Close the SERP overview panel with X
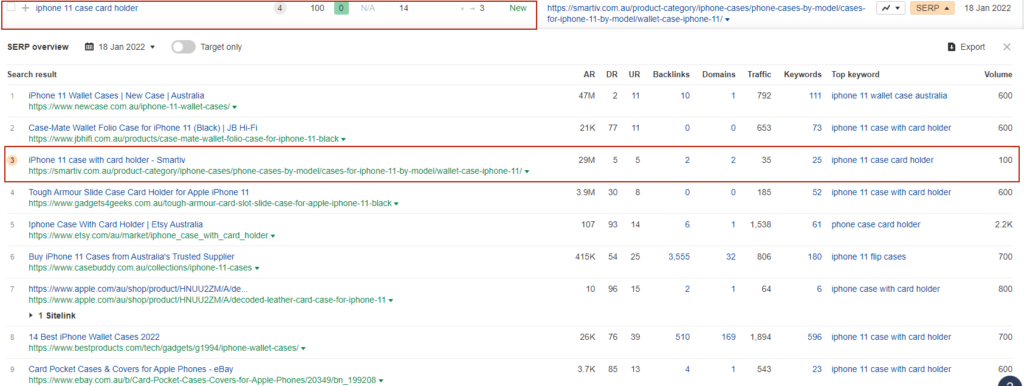This screenshot has width=1024, height=386. 1007,47
